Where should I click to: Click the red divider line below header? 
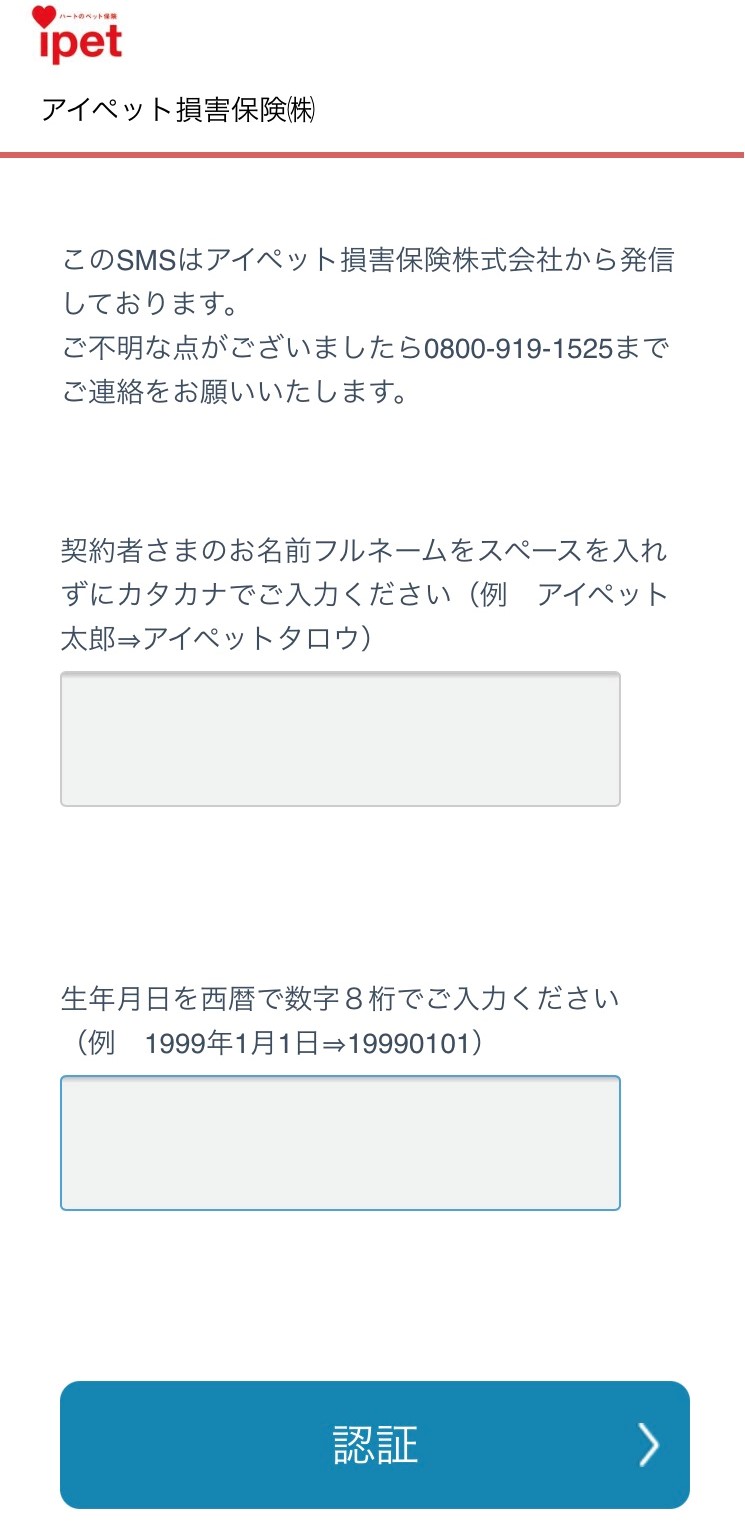pyautogui.click(x=372, y=155)
